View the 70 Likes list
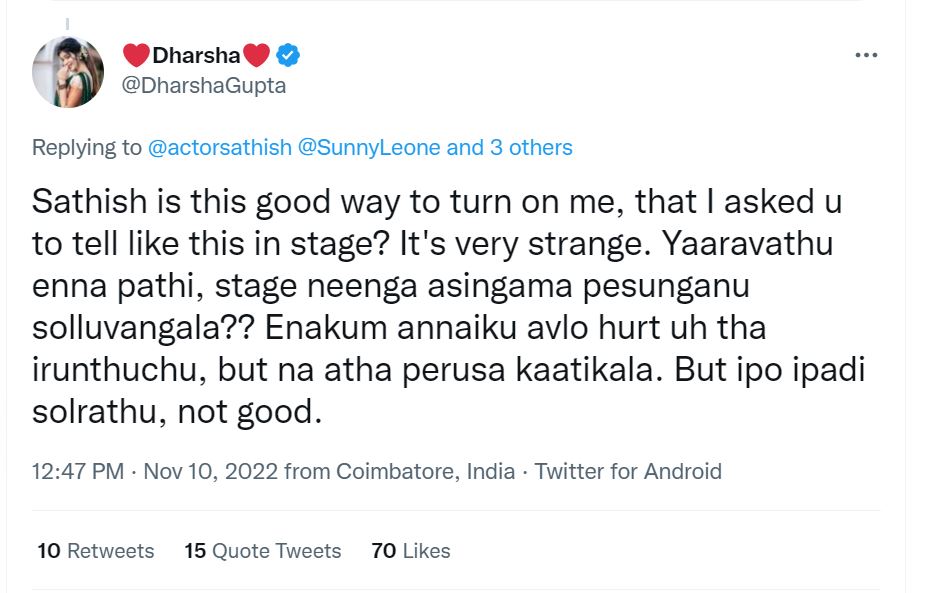This screenshot has height=593, width=950. coord(410,551)
